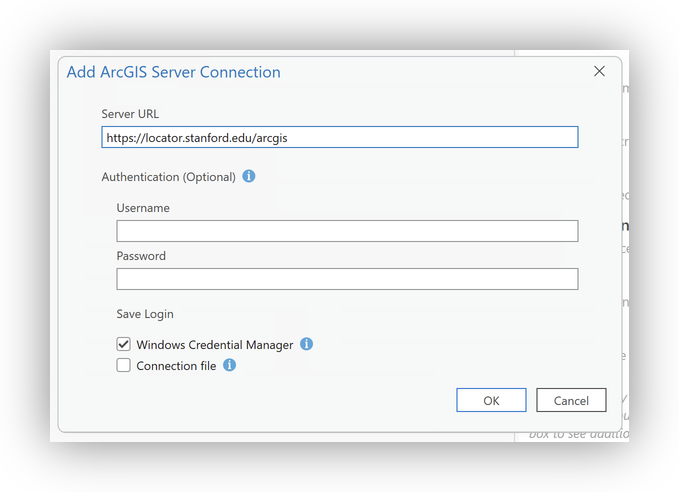Image resolution: width=679 pixels, height=492 pixels.
Task: Close the Add ArcGIS Server Connection dialog
Action: (599, 71)
